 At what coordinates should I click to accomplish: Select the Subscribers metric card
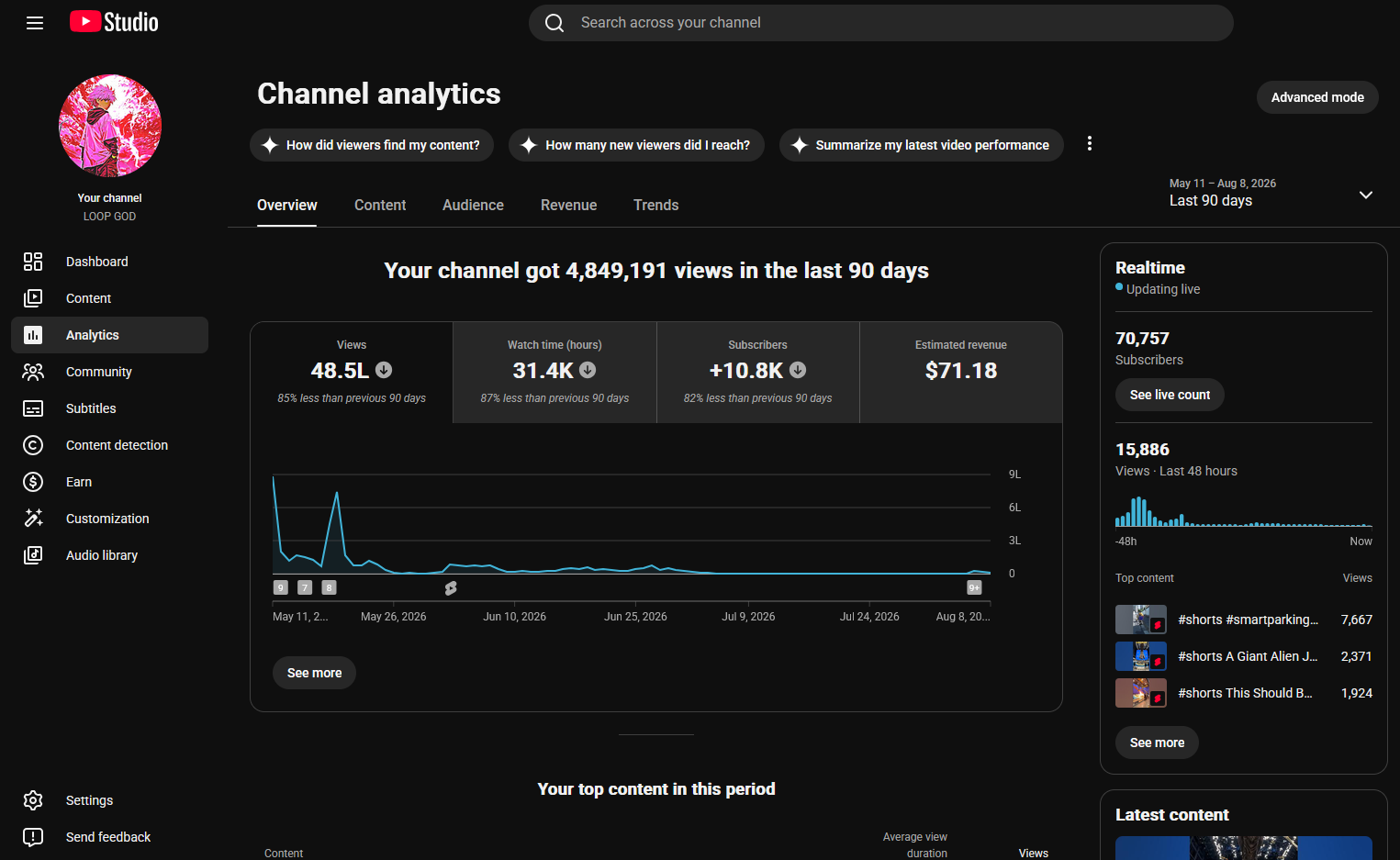click(x=757, y=373)
